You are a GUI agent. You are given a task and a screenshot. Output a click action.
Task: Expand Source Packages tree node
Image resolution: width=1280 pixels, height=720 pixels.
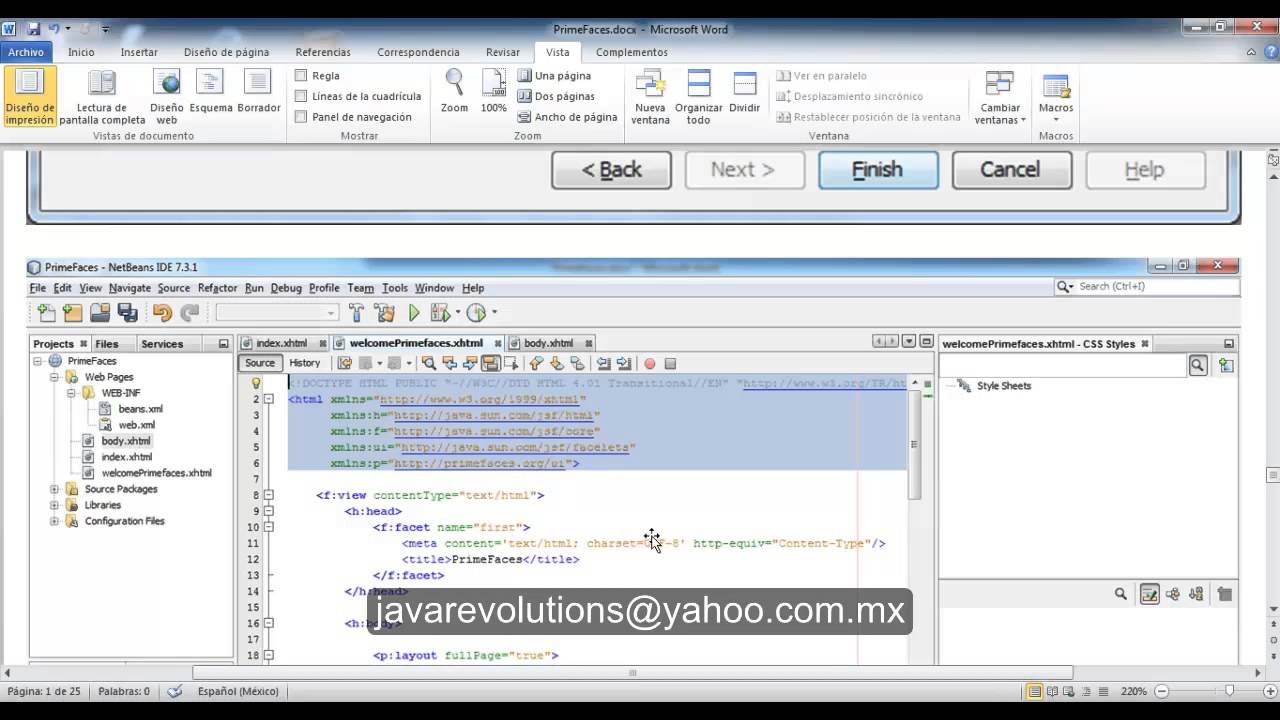coord(54,489)
